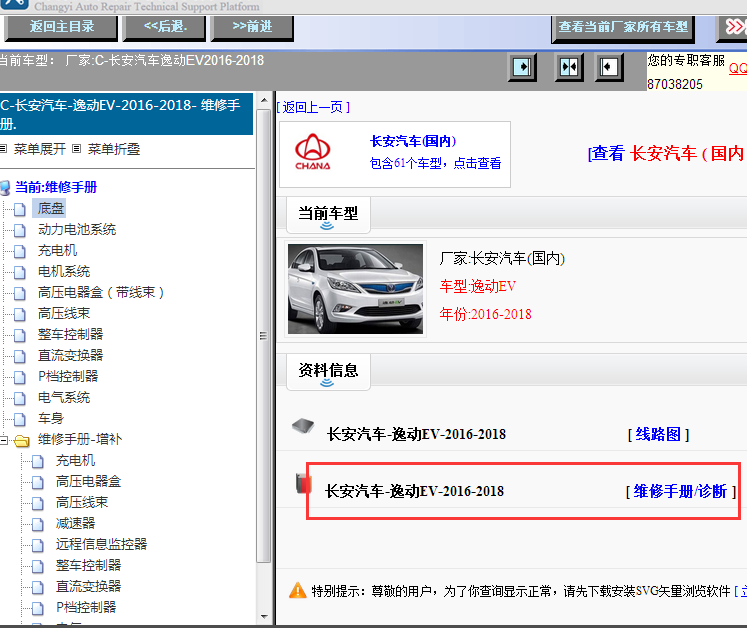The width and height of the screenshot is (747, 628).
Task: Open 查看当前厂家所有车型 button
Action: click(x=623, y=28)
